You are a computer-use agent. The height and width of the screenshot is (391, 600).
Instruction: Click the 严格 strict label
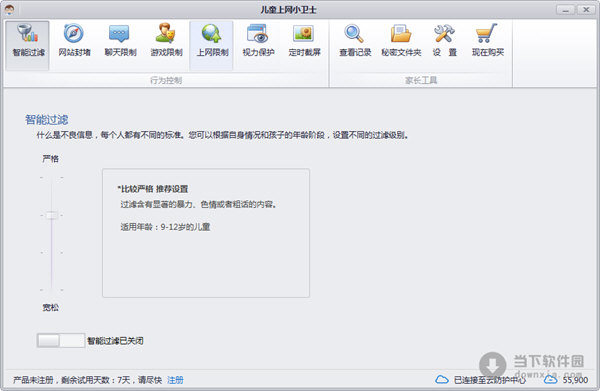50,158
